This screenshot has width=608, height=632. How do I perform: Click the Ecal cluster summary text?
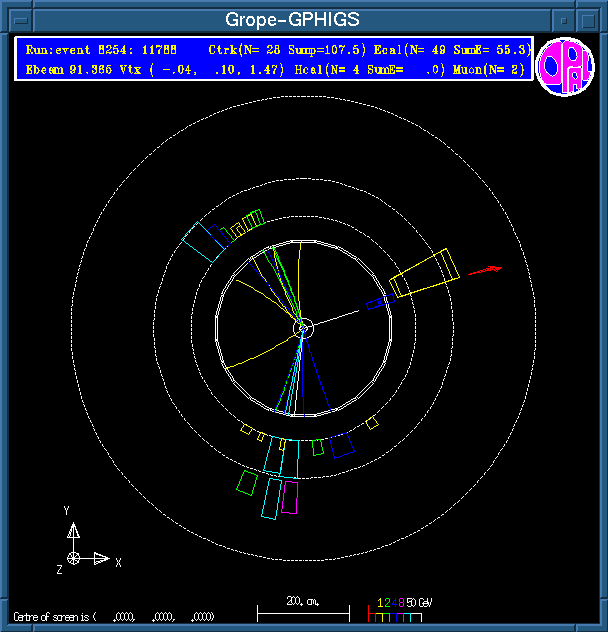tap(469, 49)
